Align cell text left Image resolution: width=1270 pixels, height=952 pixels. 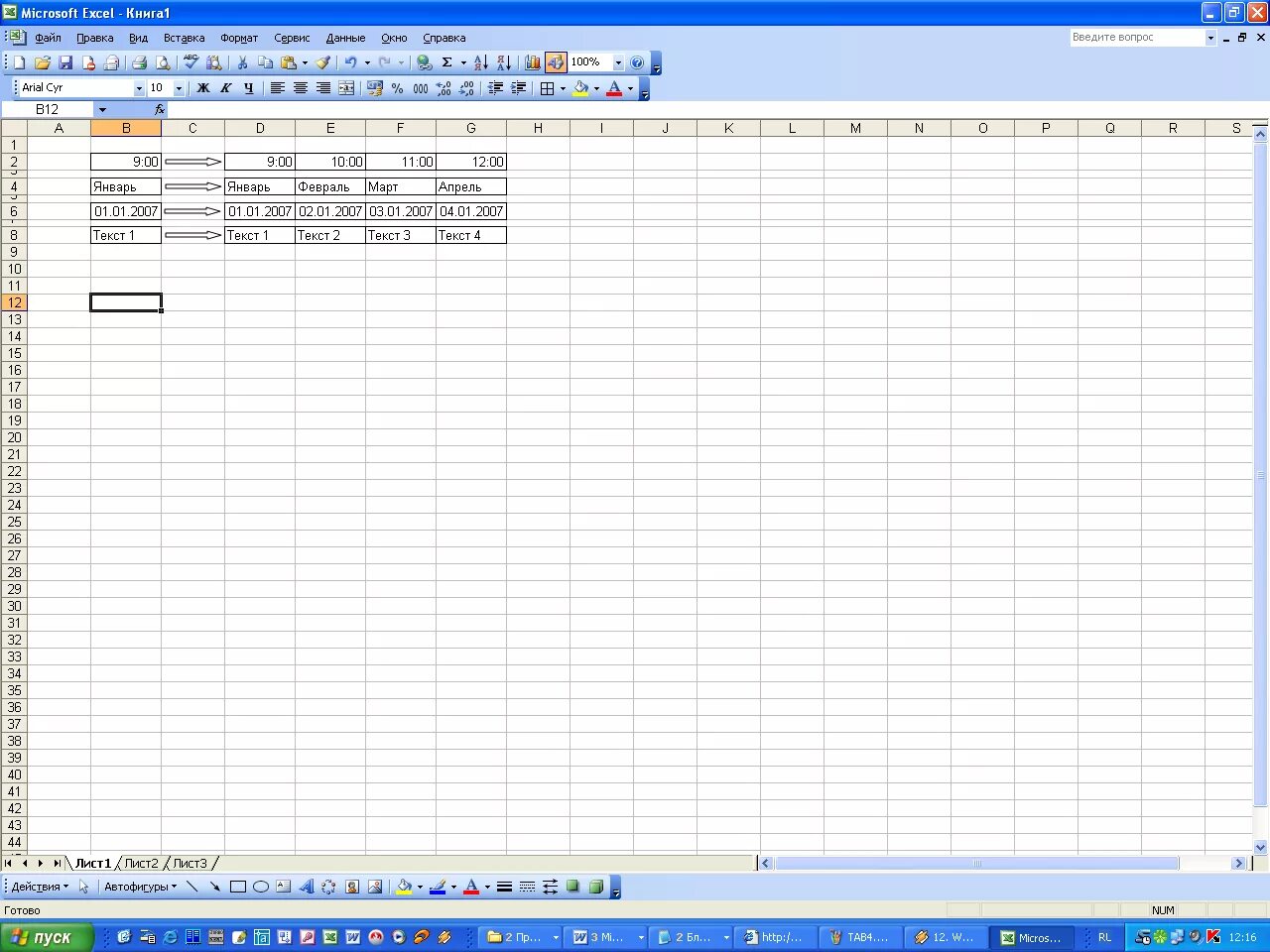coord(278,88)
